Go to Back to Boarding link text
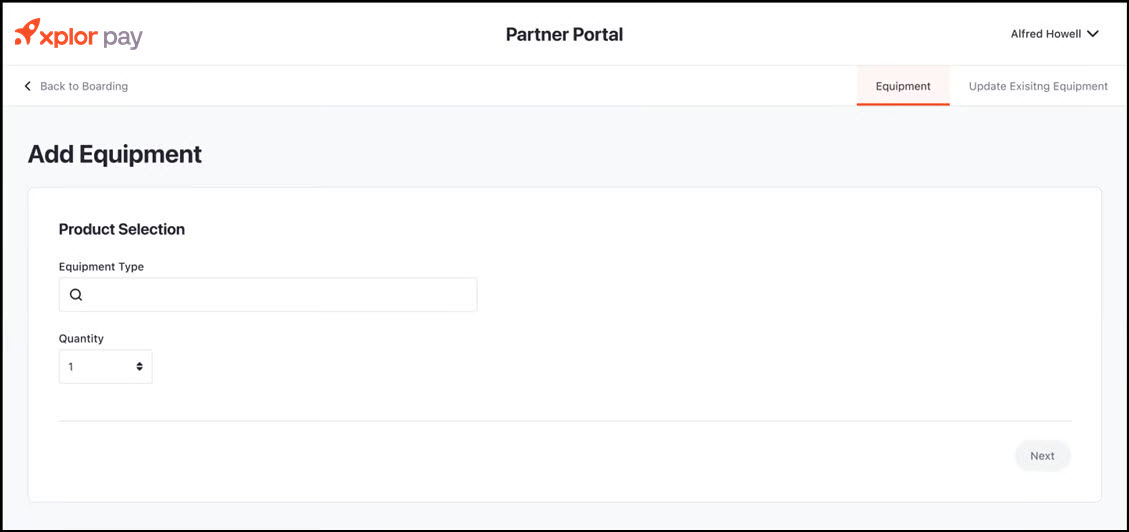 (84, 86)
